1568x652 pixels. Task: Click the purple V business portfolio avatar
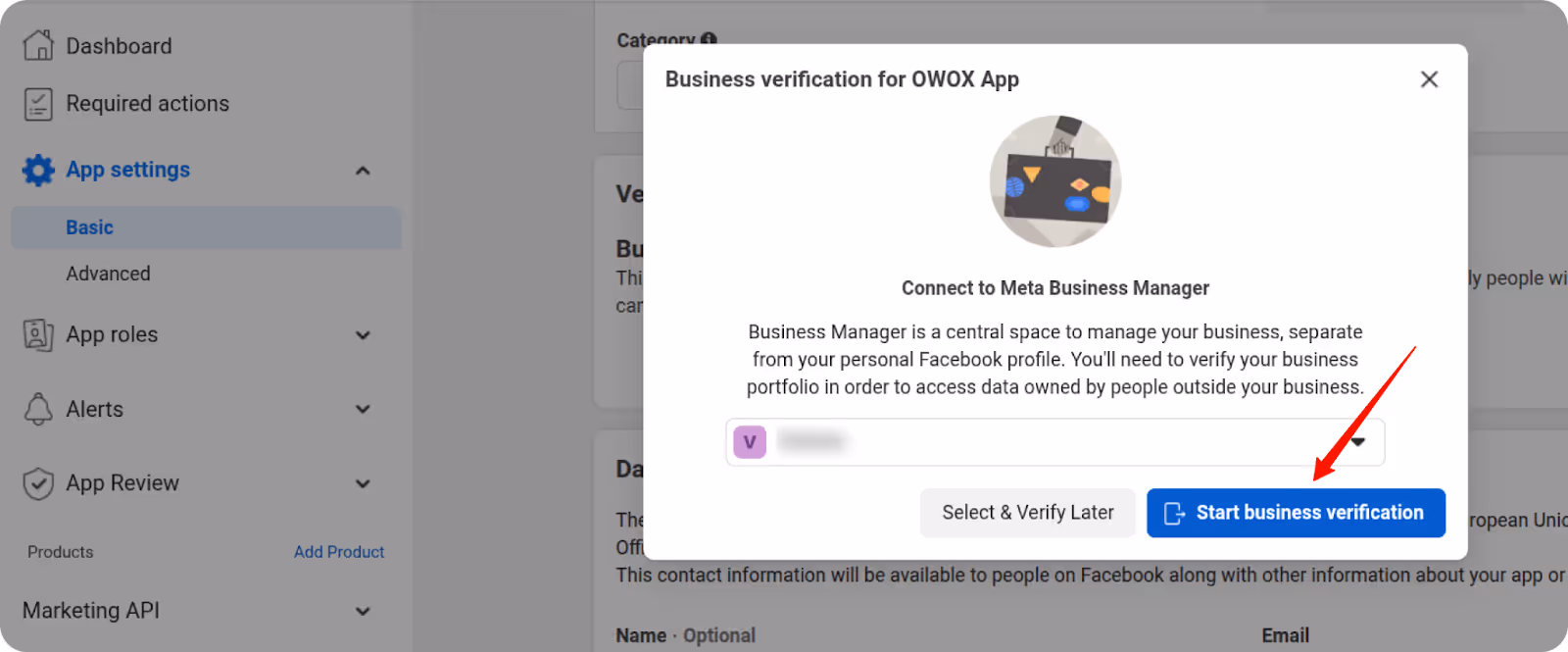tap(749, 442)
